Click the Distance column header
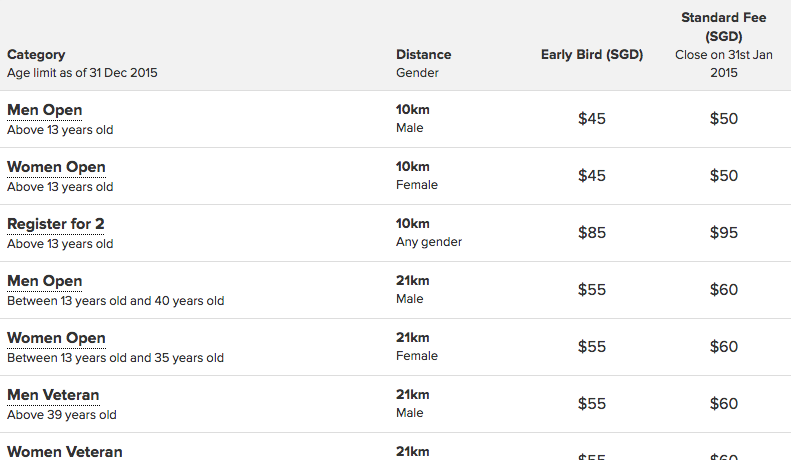This screenshot has width=791, height=460. (x=424, y=54)
